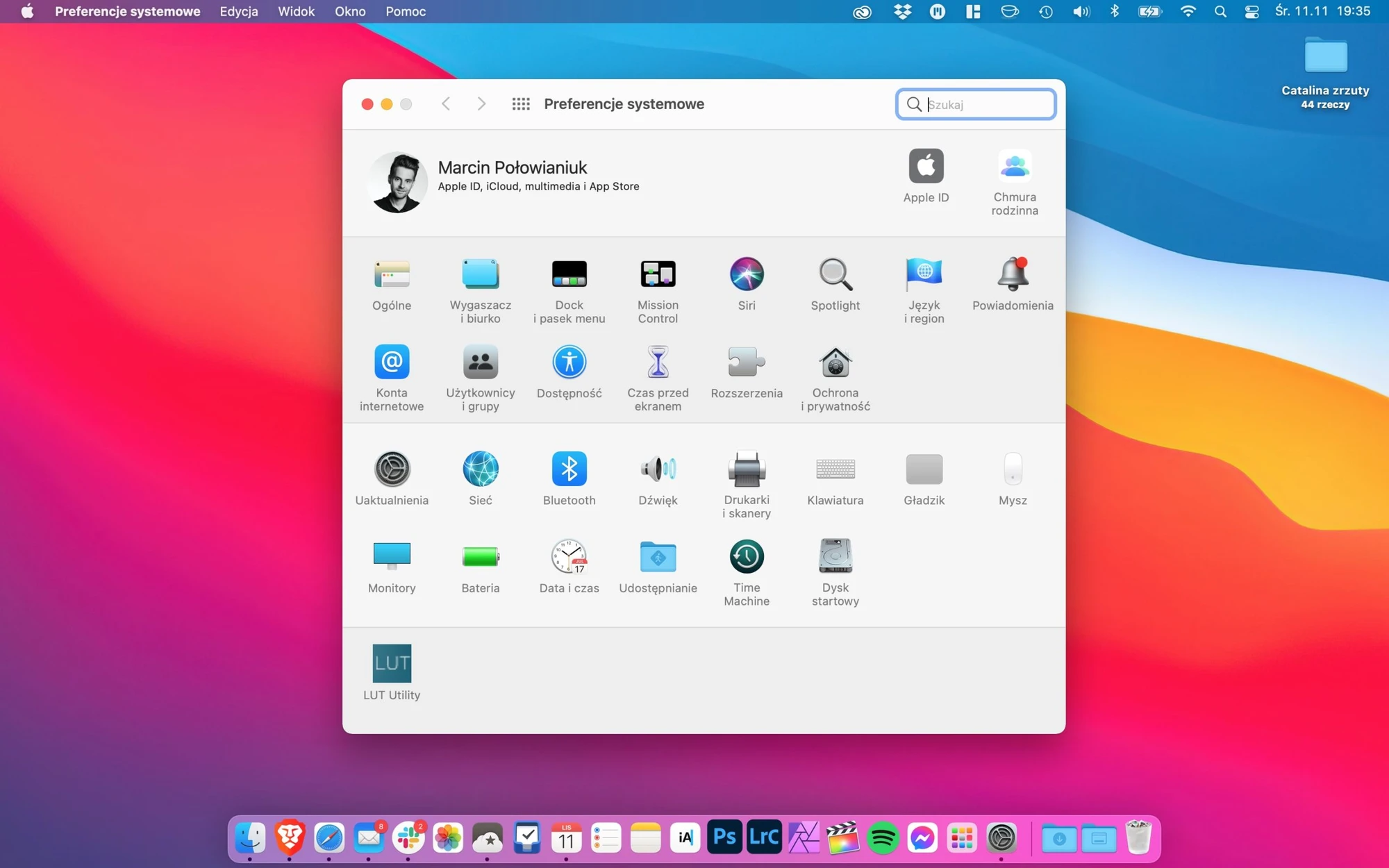
Task: Click the Marcin Połowianiuk profile picture
Action: 398,183
